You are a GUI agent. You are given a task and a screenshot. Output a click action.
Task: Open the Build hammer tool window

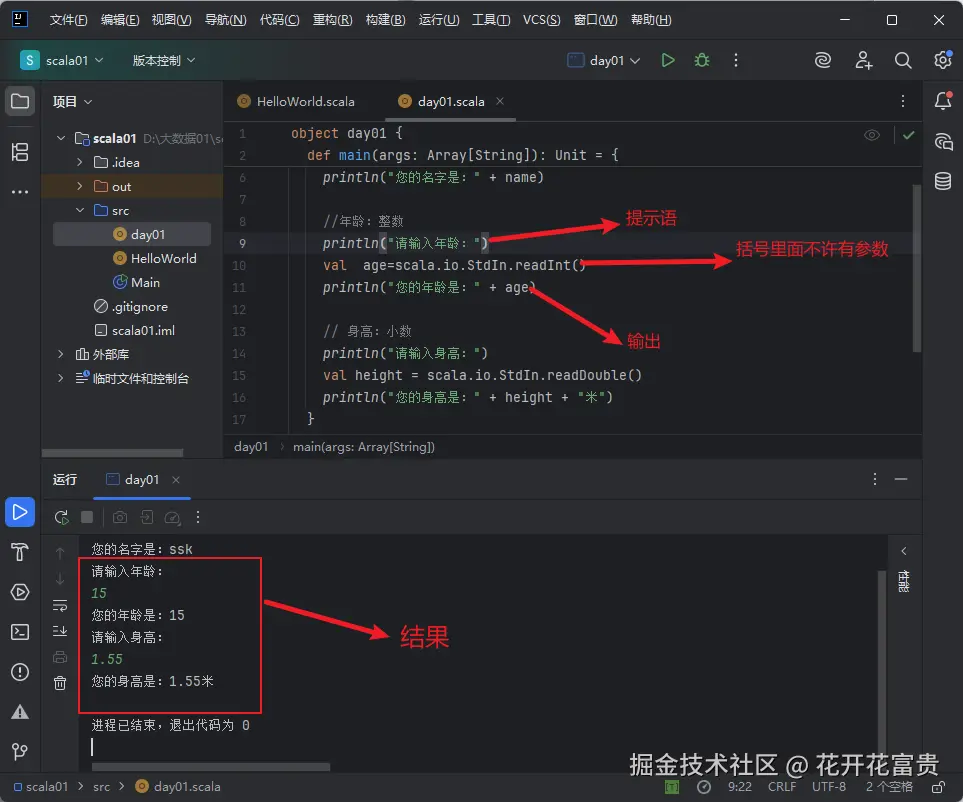point(20,552)
